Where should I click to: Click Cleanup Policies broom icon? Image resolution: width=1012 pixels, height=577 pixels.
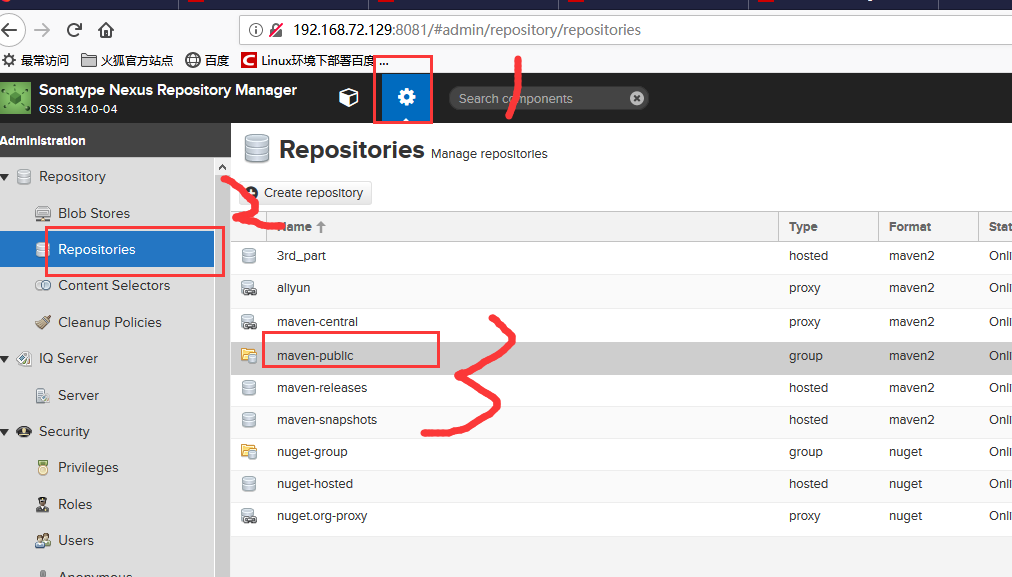pyautogui.click(x=43, y=322)
